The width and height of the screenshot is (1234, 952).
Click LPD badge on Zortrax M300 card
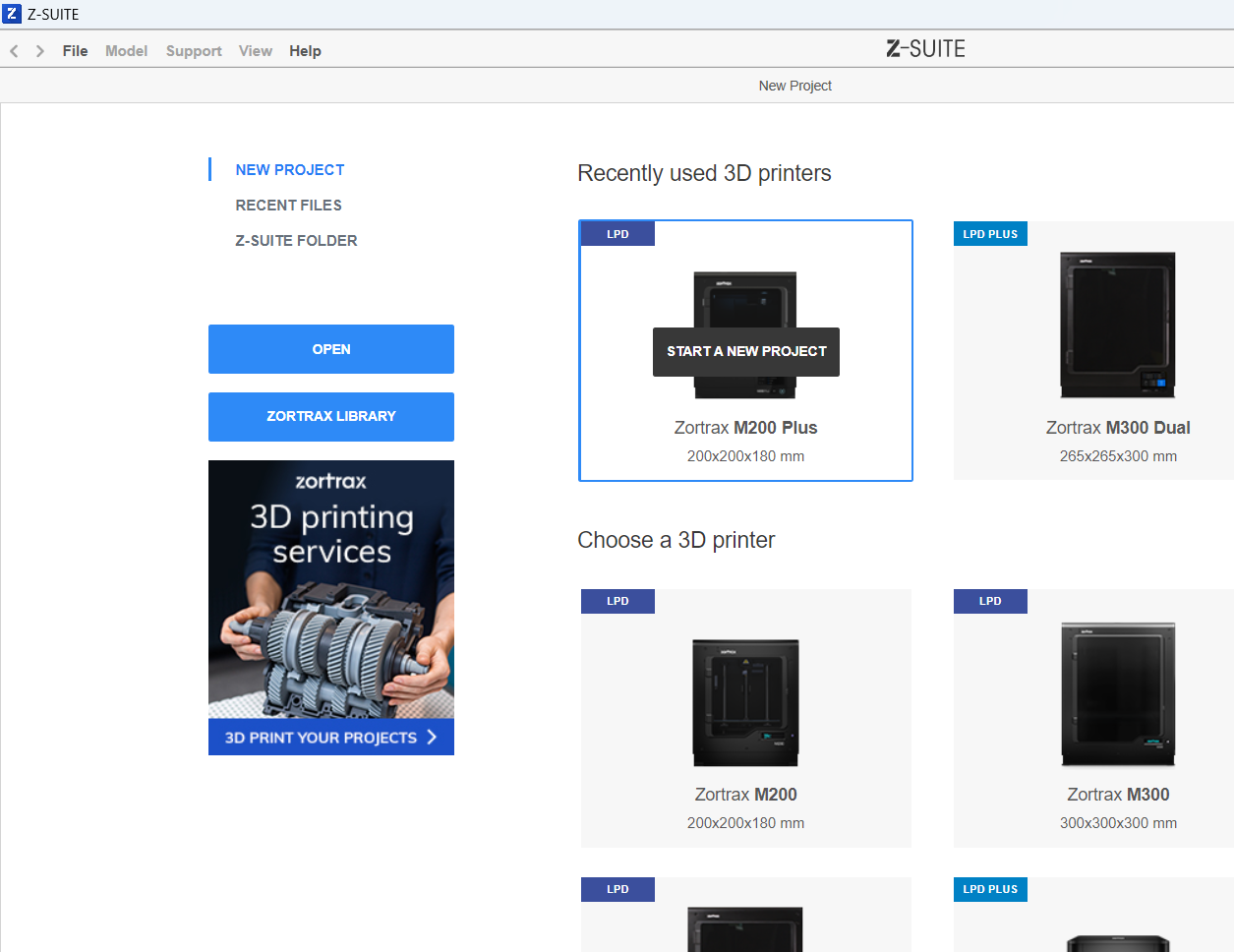coord(990,601)
